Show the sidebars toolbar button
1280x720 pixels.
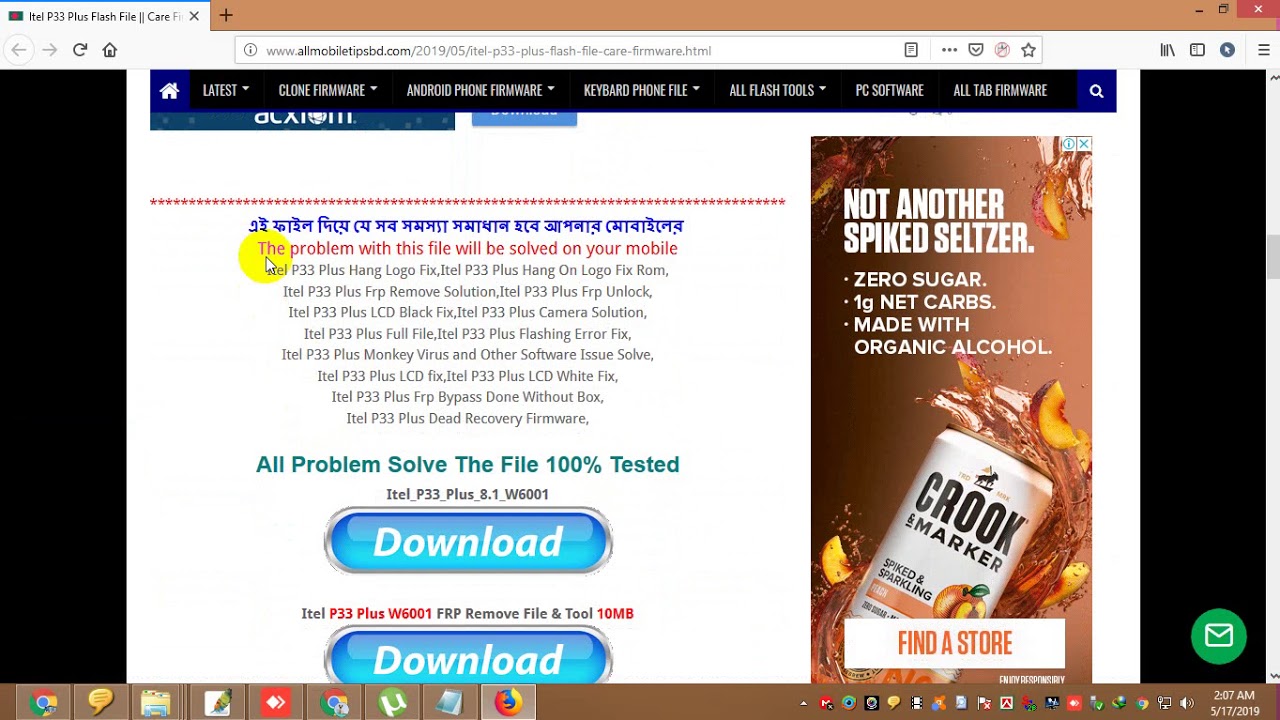tap(1197, 50)
